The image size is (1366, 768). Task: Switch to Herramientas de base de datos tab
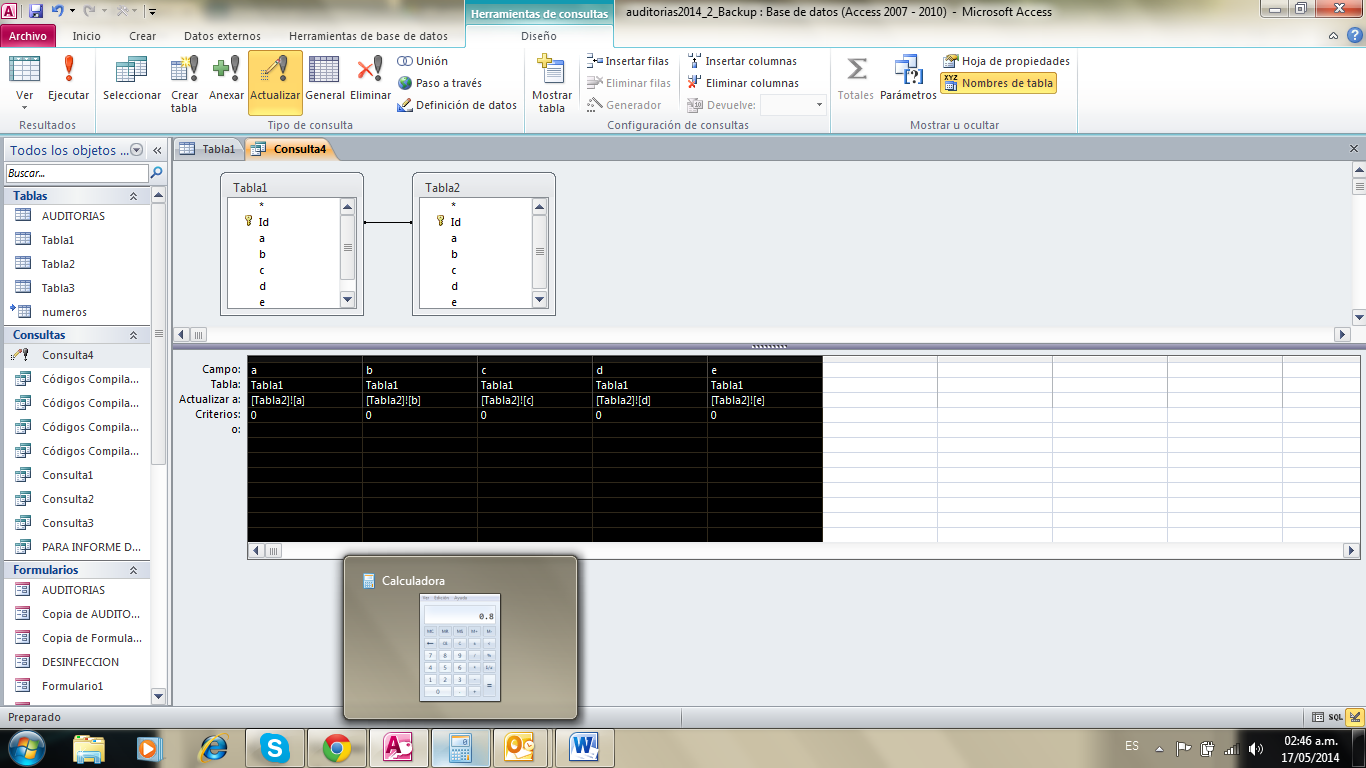coord(369,36)
